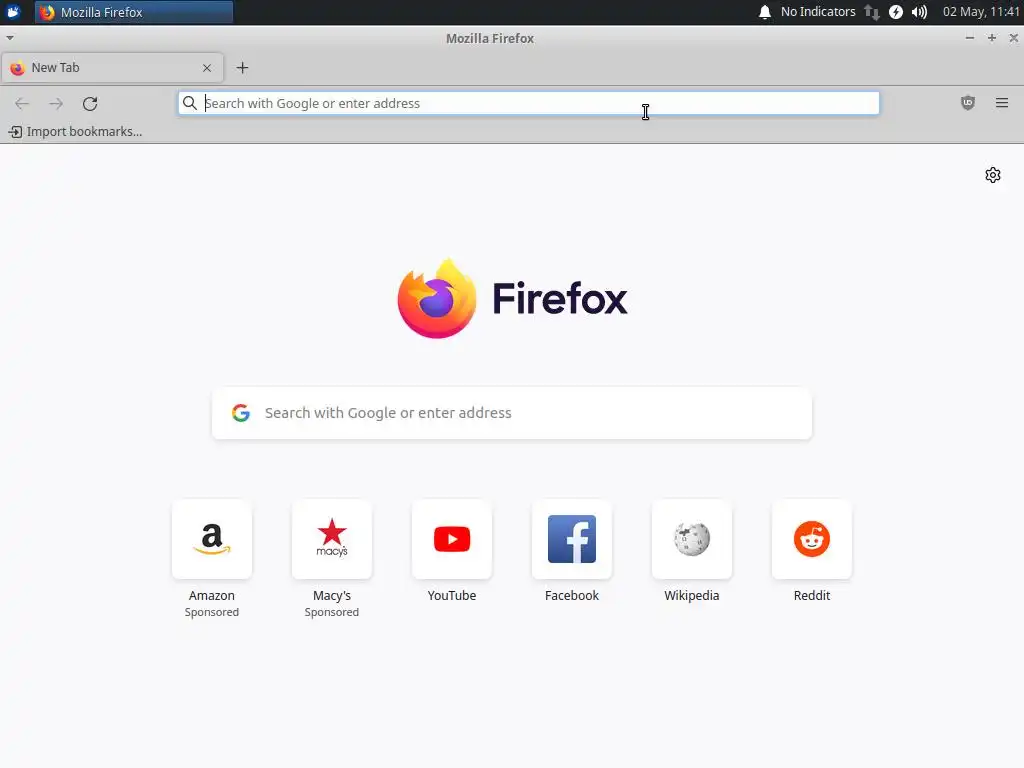Select the New Tab tab
The width and height of the screenshot is (1024, 768).
click(112, 68)
